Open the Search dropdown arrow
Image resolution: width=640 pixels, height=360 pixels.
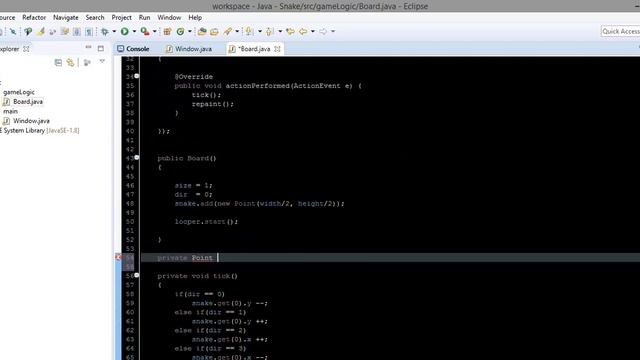click(237, 31)
